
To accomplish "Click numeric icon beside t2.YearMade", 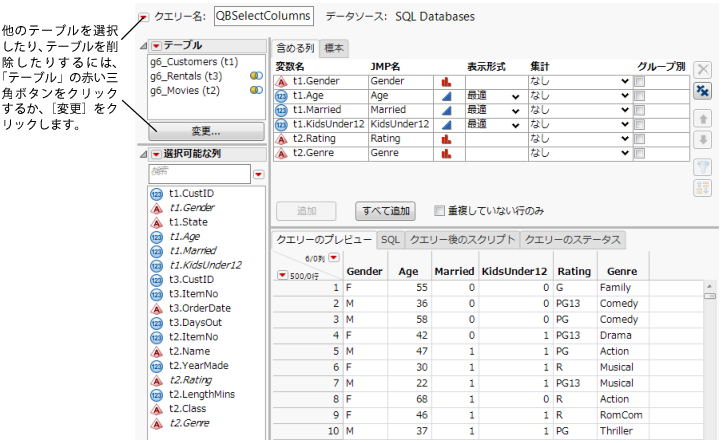I will 157,366.
